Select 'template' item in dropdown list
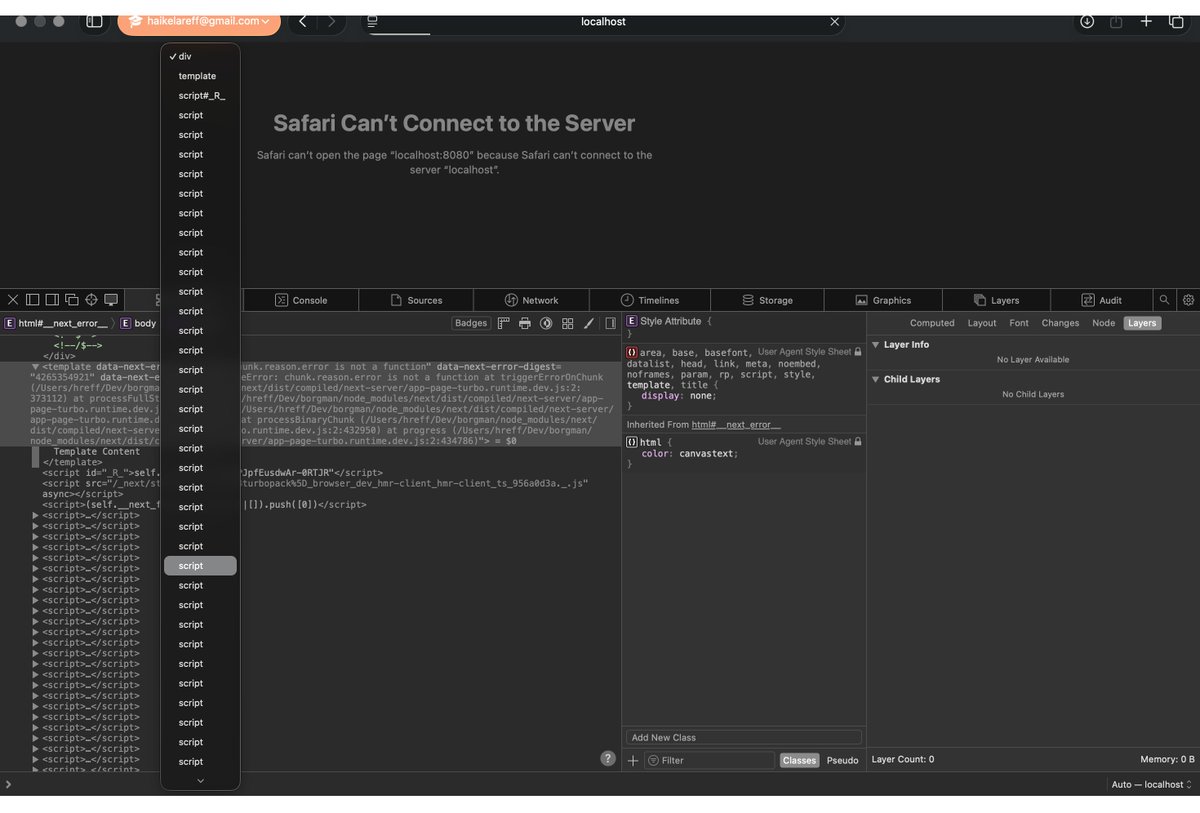The height and width of the screenshot is (813, 1200). [x=200, y=76]
